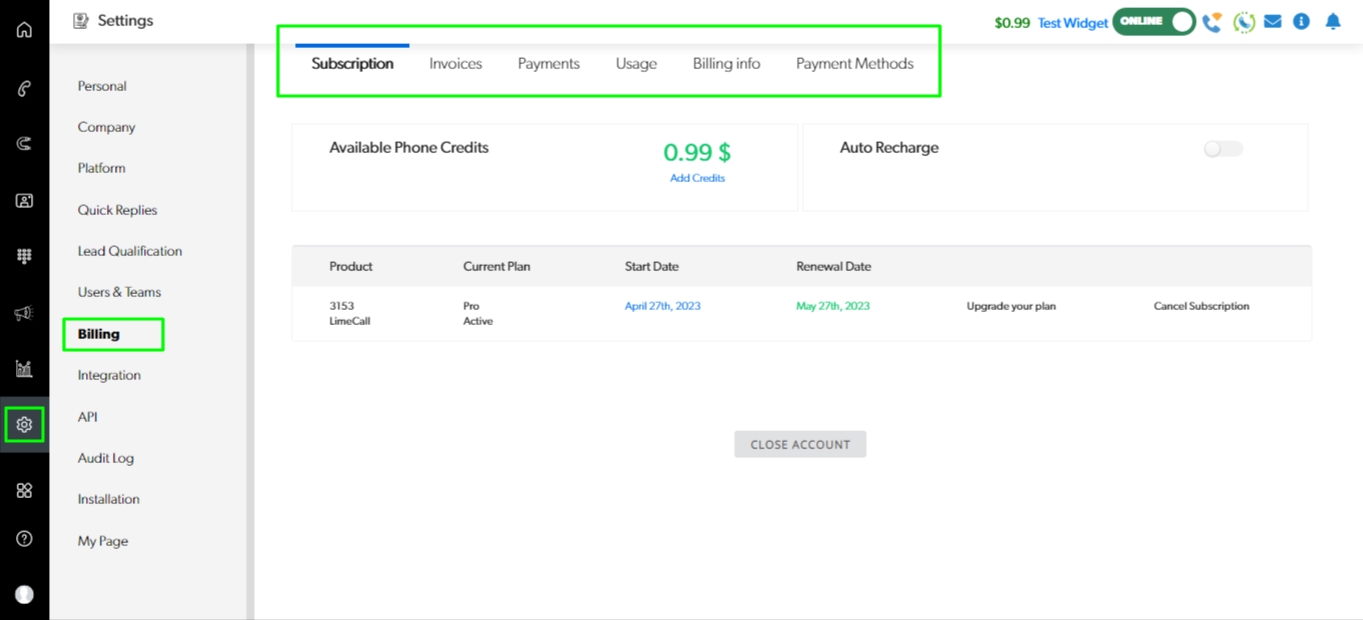Toggle the ONLINE status switch
The width and height of the screenshot is (1363, 620).
click(x=1154, y=21)
